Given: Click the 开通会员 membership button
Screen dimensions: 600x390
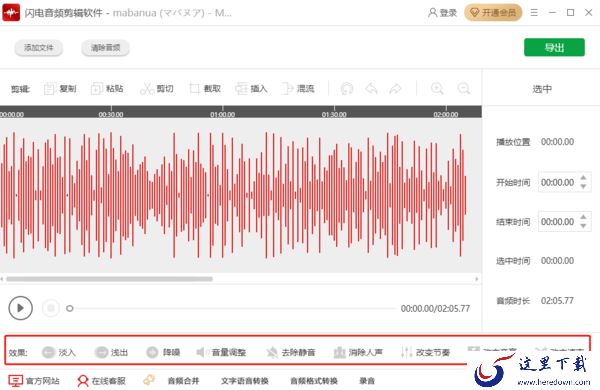Looking at the screenshot, I should [493, 13].
